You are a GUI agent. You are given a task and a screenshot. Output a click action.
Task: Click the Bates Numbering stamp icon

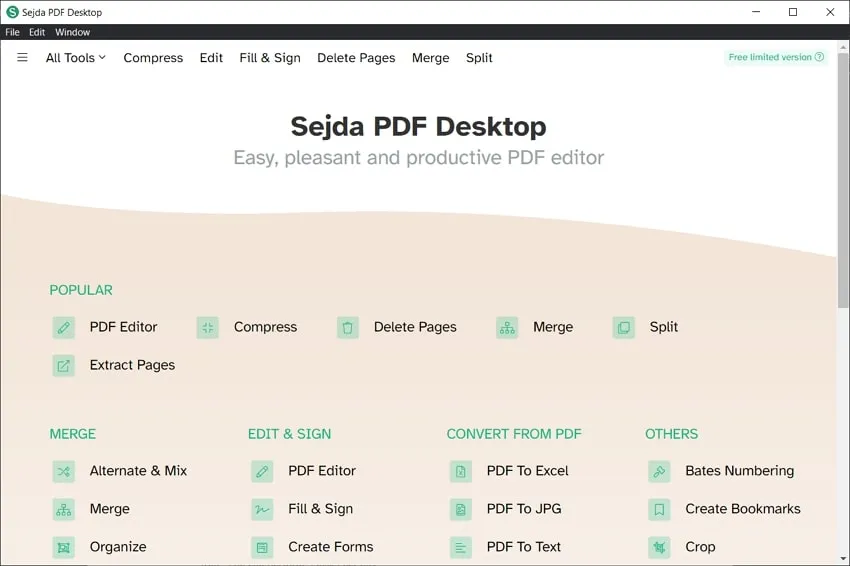tap(659, 471)
